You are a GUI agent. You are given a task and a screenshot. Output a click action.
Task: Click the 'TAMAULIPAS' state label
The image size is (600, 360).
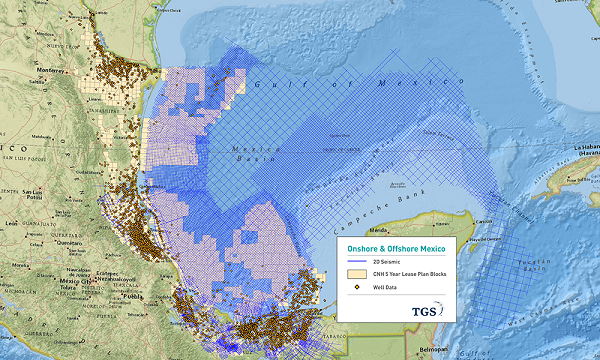tap(104, 111)
